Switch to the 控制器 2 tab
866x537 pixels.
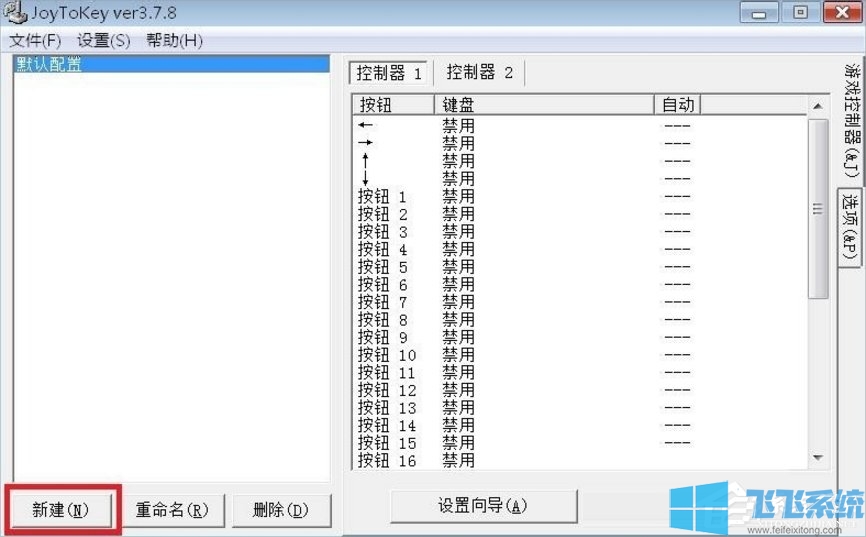[479, 73]
